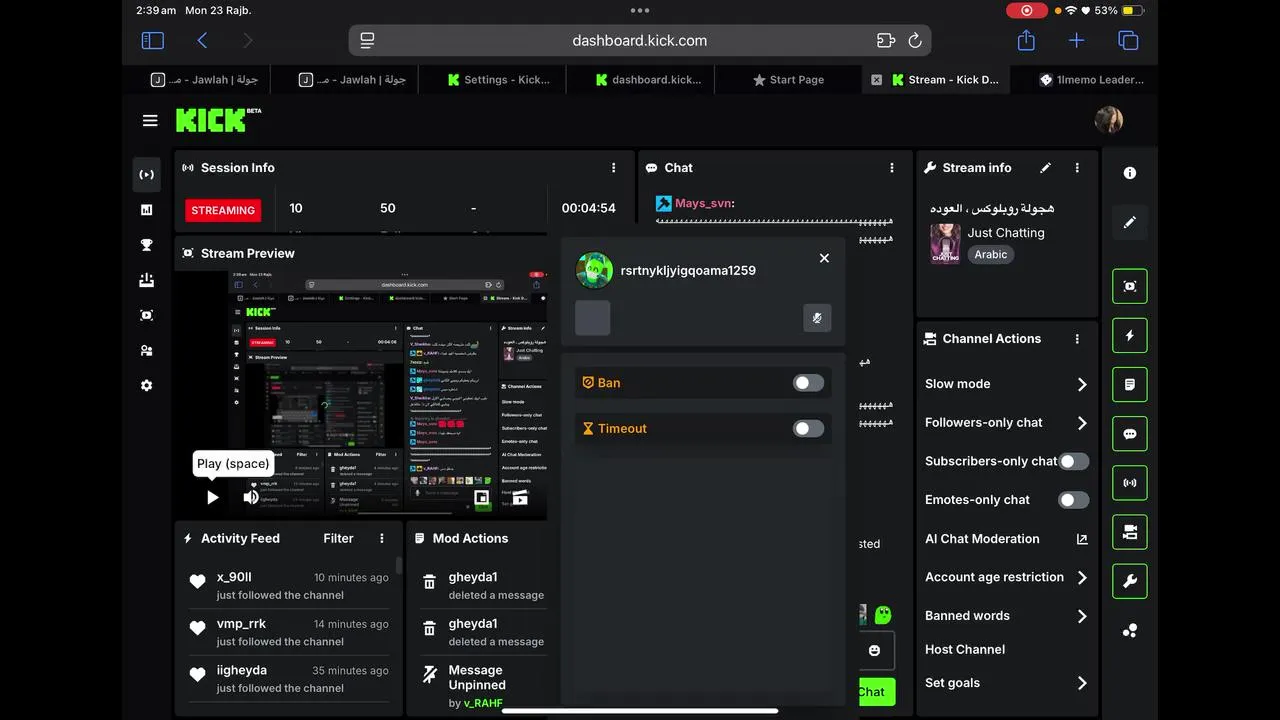Toggle Activity Feed lightning icon in right sidebar
This screenshot has width=1280, height=720.
1130,335
